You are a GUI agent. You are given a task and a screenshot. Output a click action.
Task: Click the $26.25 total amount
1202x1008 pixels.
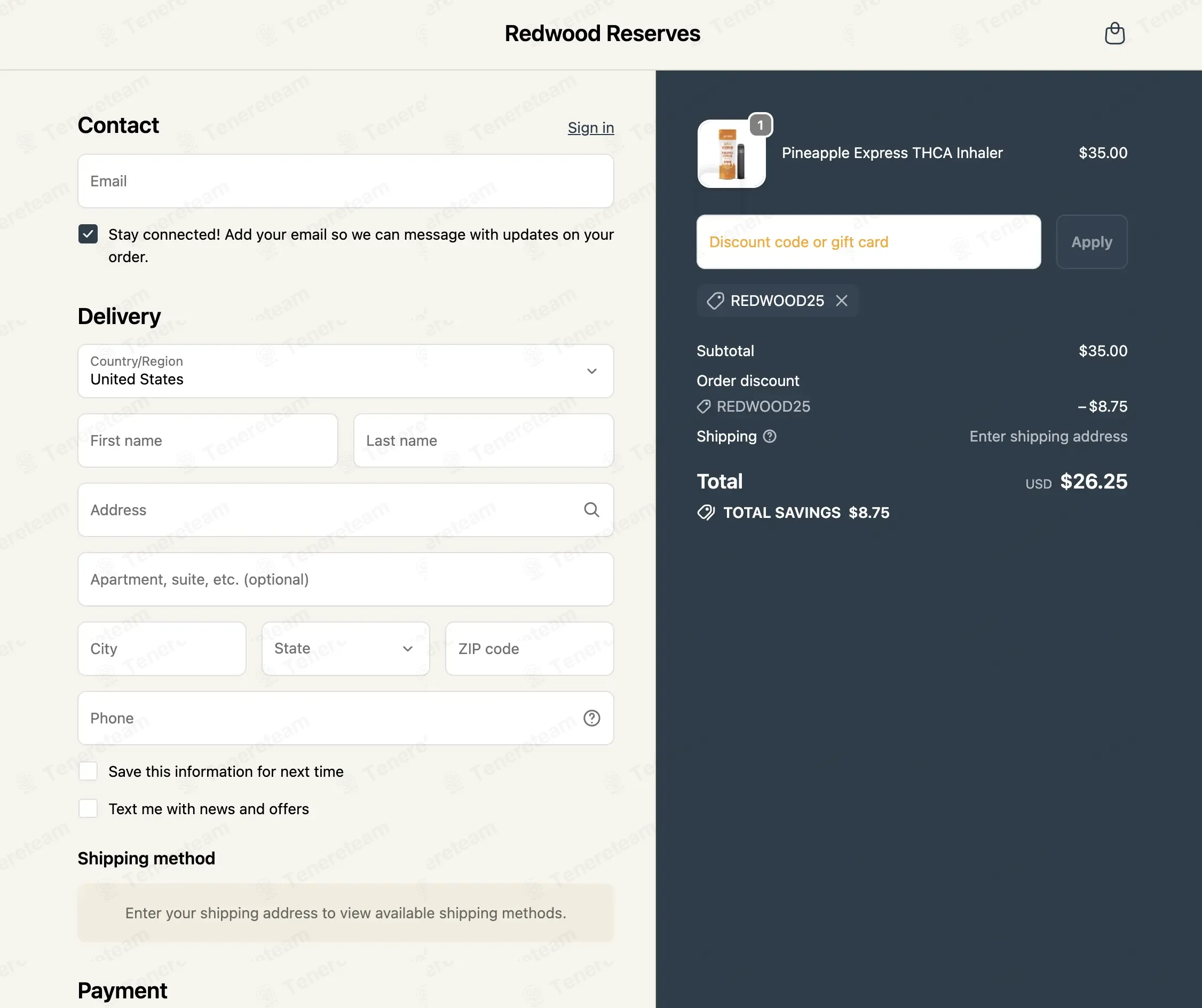1094,482
